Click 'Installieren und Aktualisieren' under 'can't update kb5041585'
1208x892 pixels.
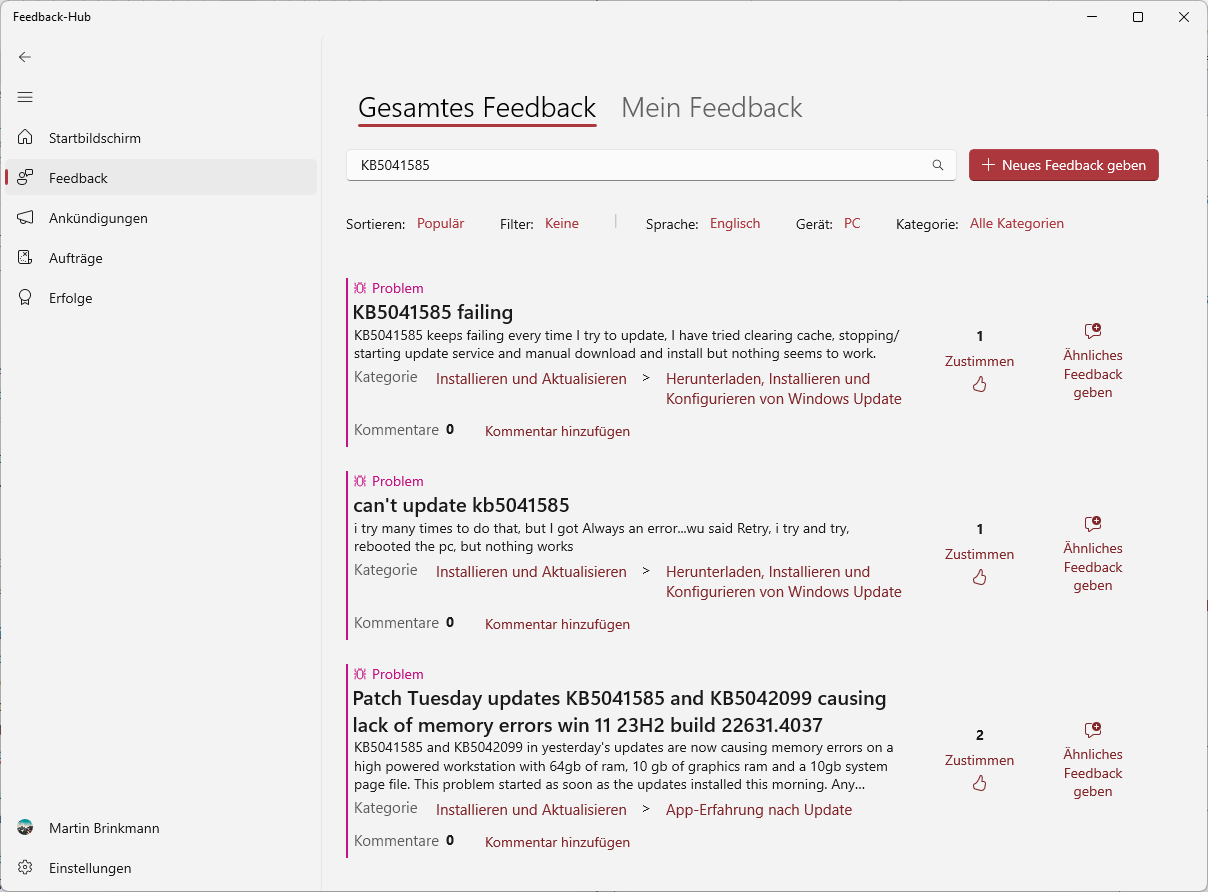[x=531, y=571]
